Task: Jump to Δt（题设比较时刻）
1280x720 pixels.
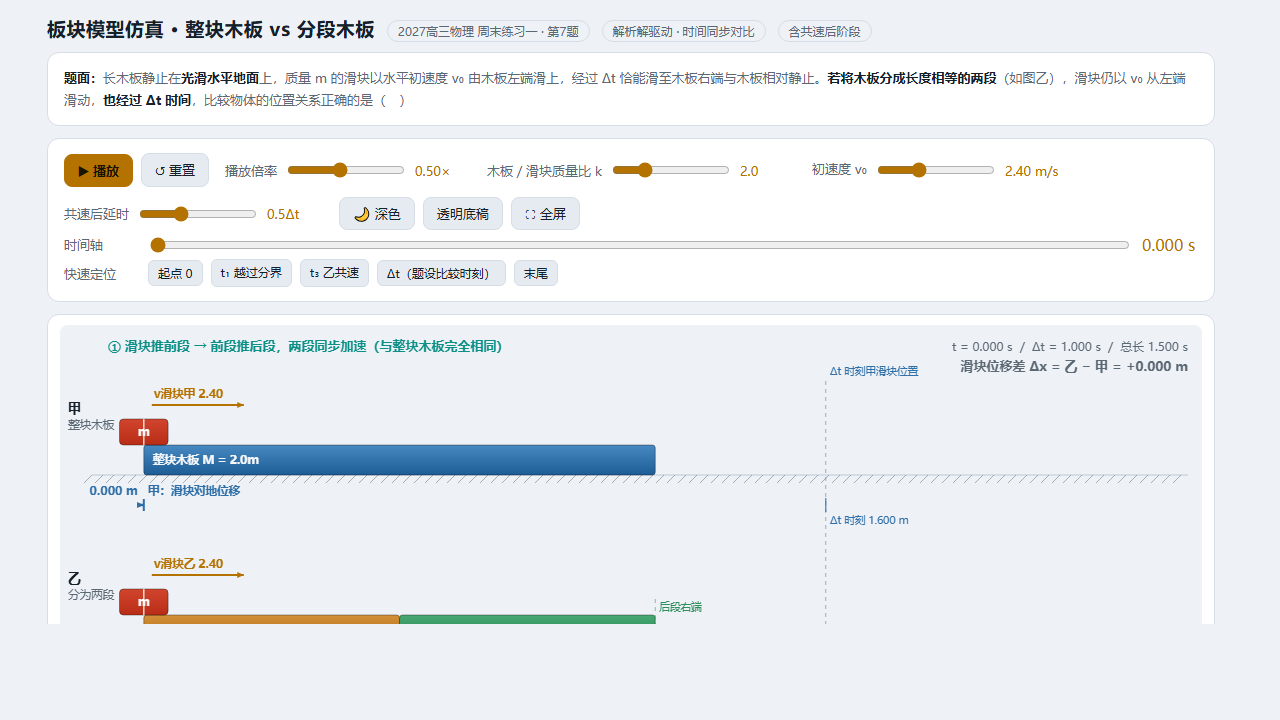Action: pyautogui.click(x=441, y=273)
